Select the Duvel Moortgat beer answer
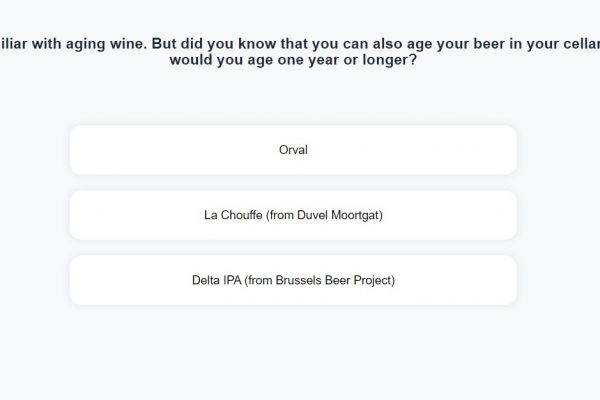Image resolution: width=600 pixels, height=400 pixels. pos(293,215)
